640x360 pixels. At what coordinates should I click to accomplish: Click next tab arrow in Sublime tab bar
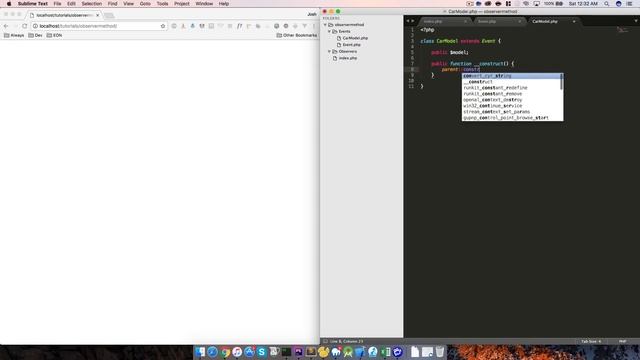click(x=413, y=21)
